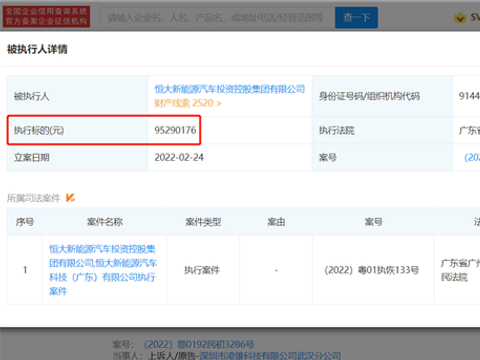Click row number 1 in cases table
This screenshot has width=480, height=360.
(25, 270)
